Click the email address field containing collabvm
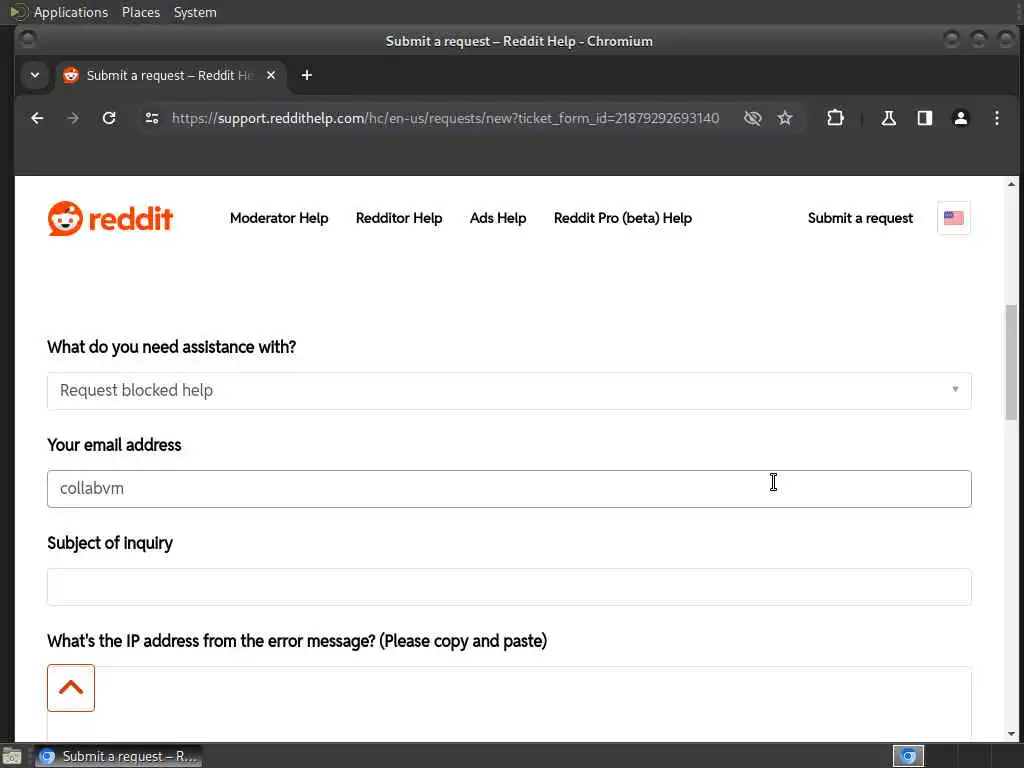This screenshot has width=1024, height=768. 509,488
